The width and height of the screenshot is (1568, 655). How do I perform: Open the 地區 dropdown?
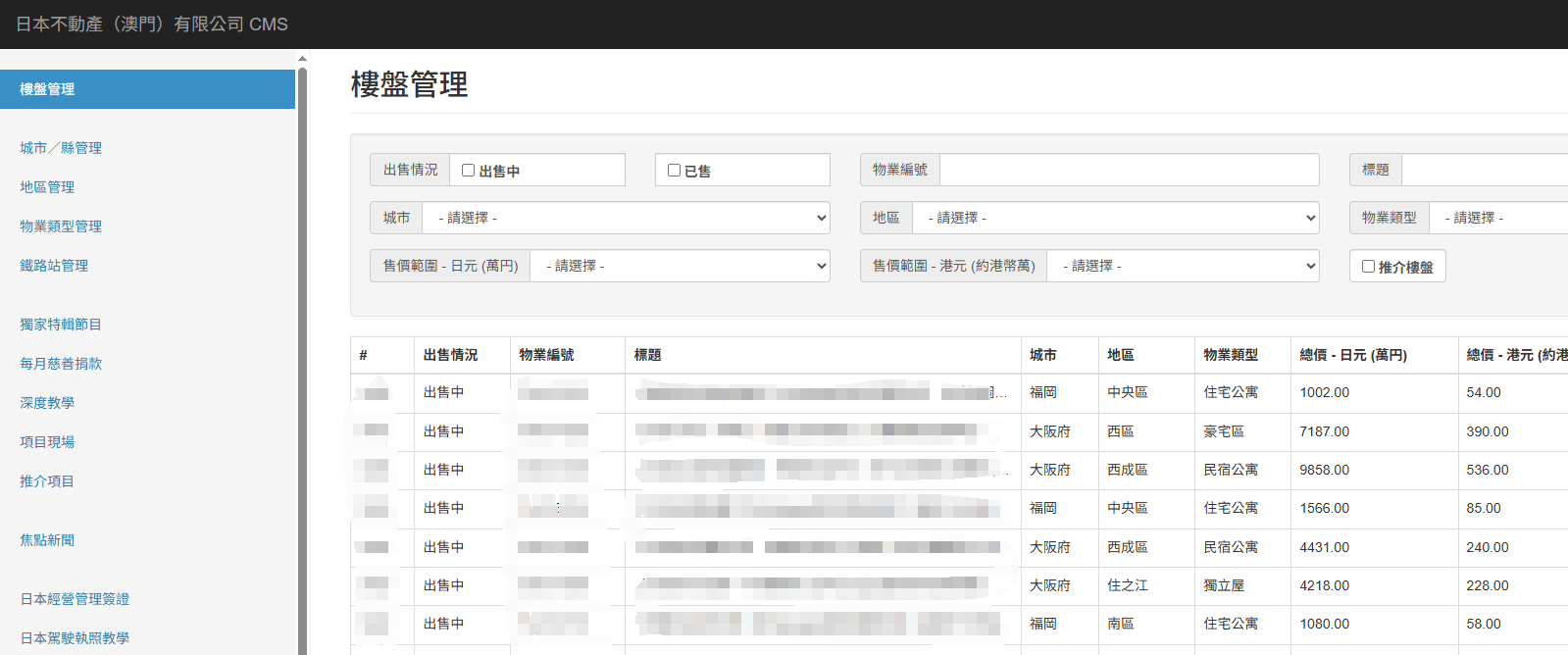click(1116, 218)
